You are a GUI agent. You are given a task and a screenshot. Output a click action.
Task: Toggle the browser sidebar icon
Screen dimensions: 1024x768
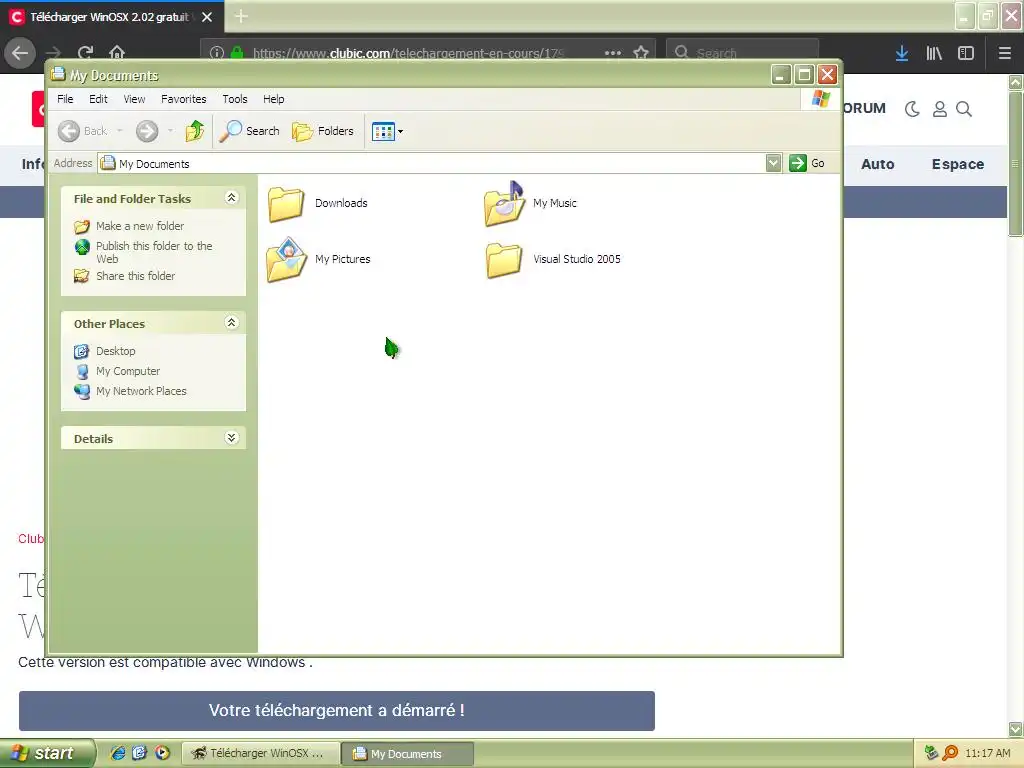click(966, 53)
